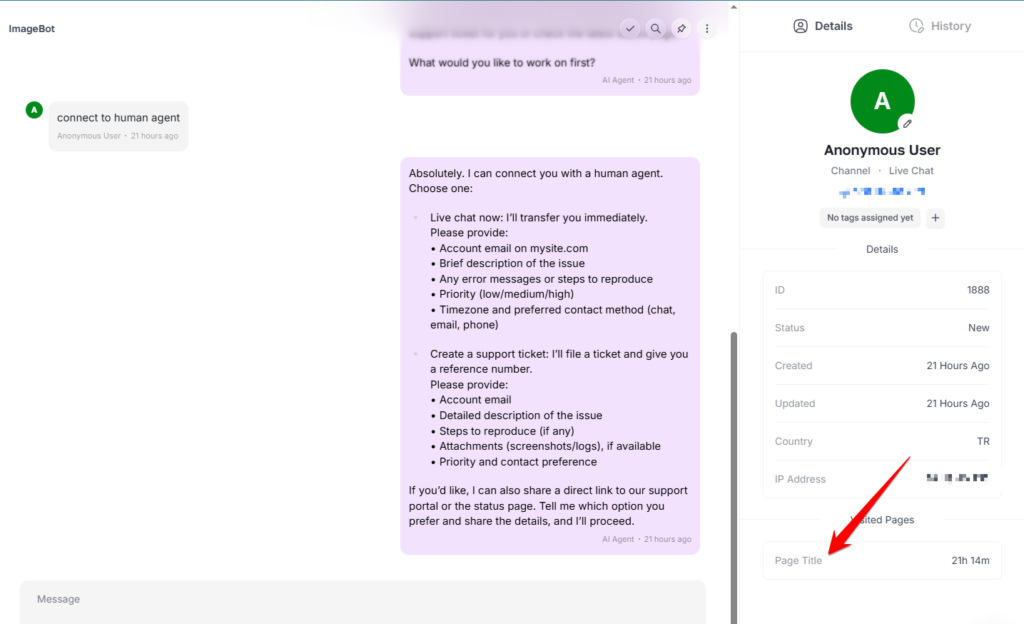Viewport: 1024px width, 624px height.
Task: Mark conversation resolved with checkmark icon
Action: 630,29
